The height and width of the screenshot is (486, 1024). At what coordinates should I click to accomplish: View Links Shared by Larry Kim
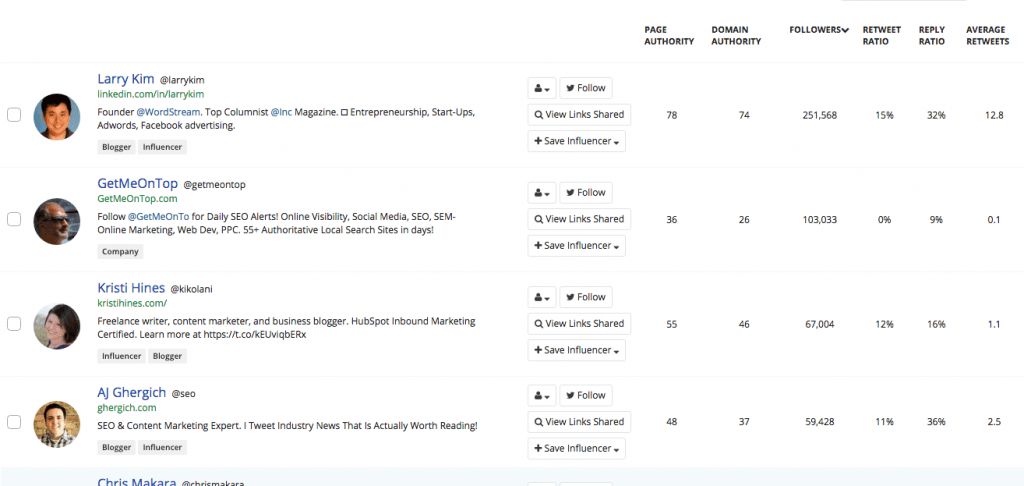pos(578,115)
